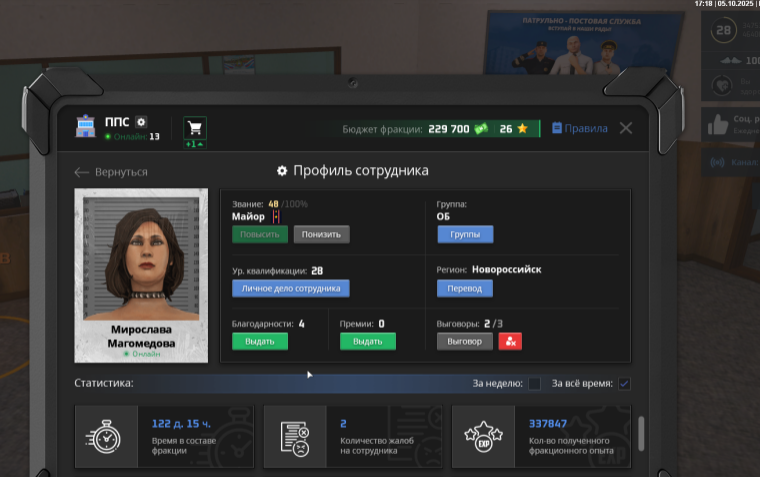Click the red dismiss employee icon
The image size is (760, 477).
(509, 341)
